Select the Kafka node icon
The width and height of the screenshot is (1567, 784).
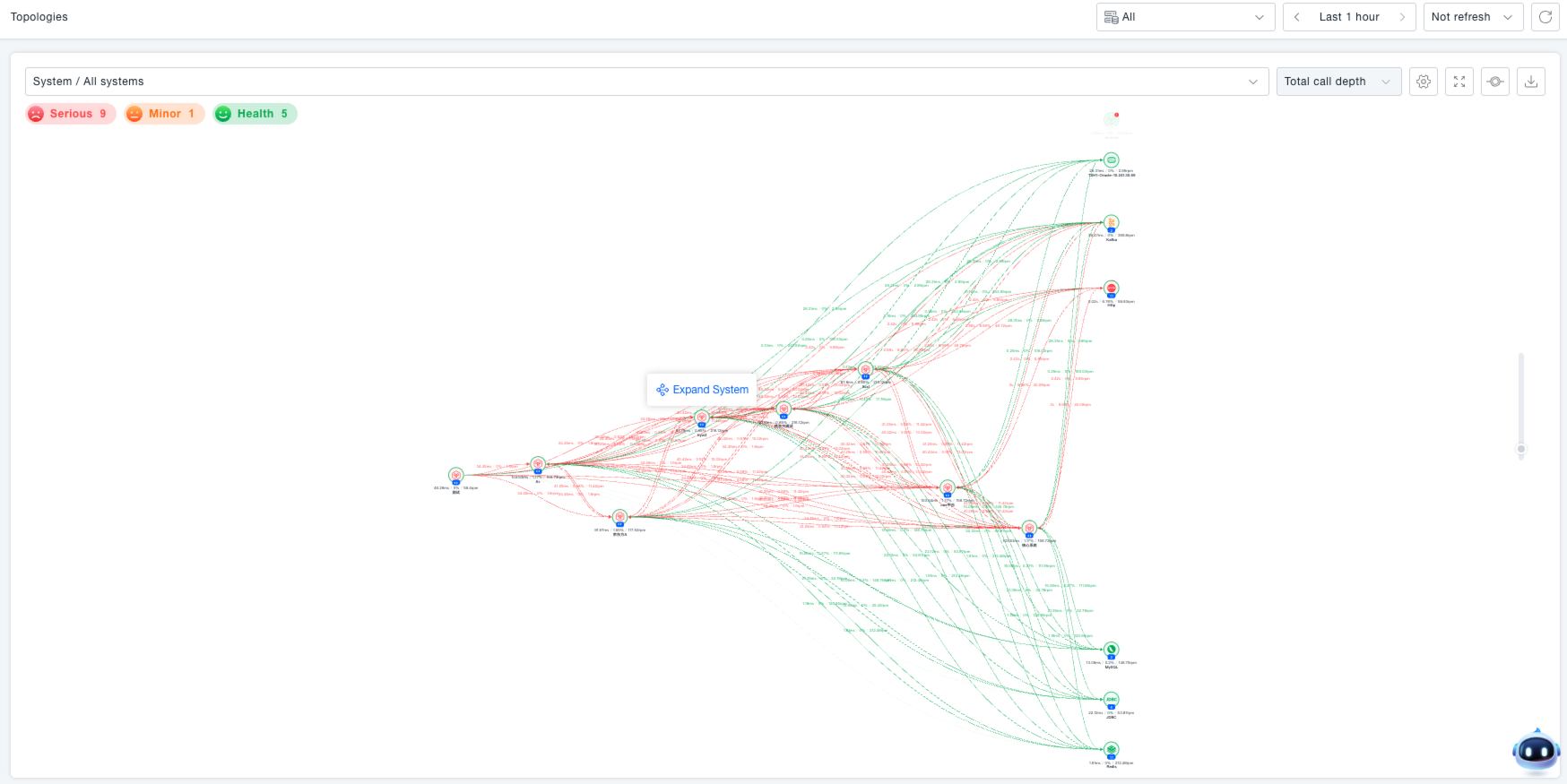pyautogui.click(x=1112, y=222)
